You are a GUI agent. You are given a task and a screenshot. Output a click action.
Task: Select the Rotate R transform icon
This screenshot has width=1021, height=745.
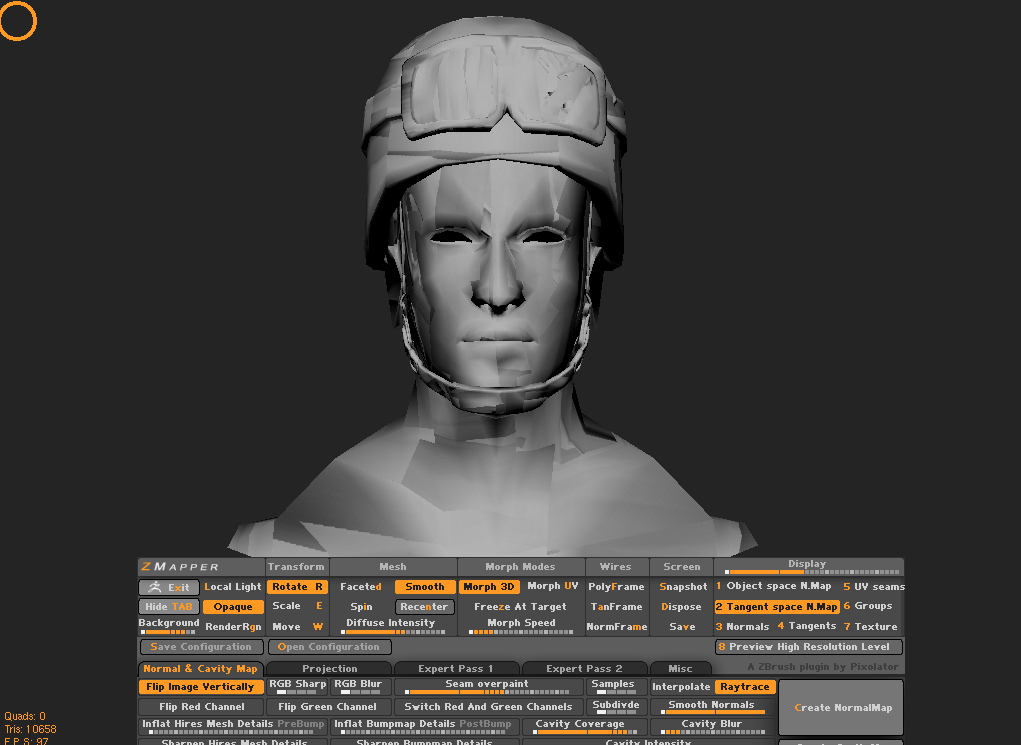(x=297, y=587)
